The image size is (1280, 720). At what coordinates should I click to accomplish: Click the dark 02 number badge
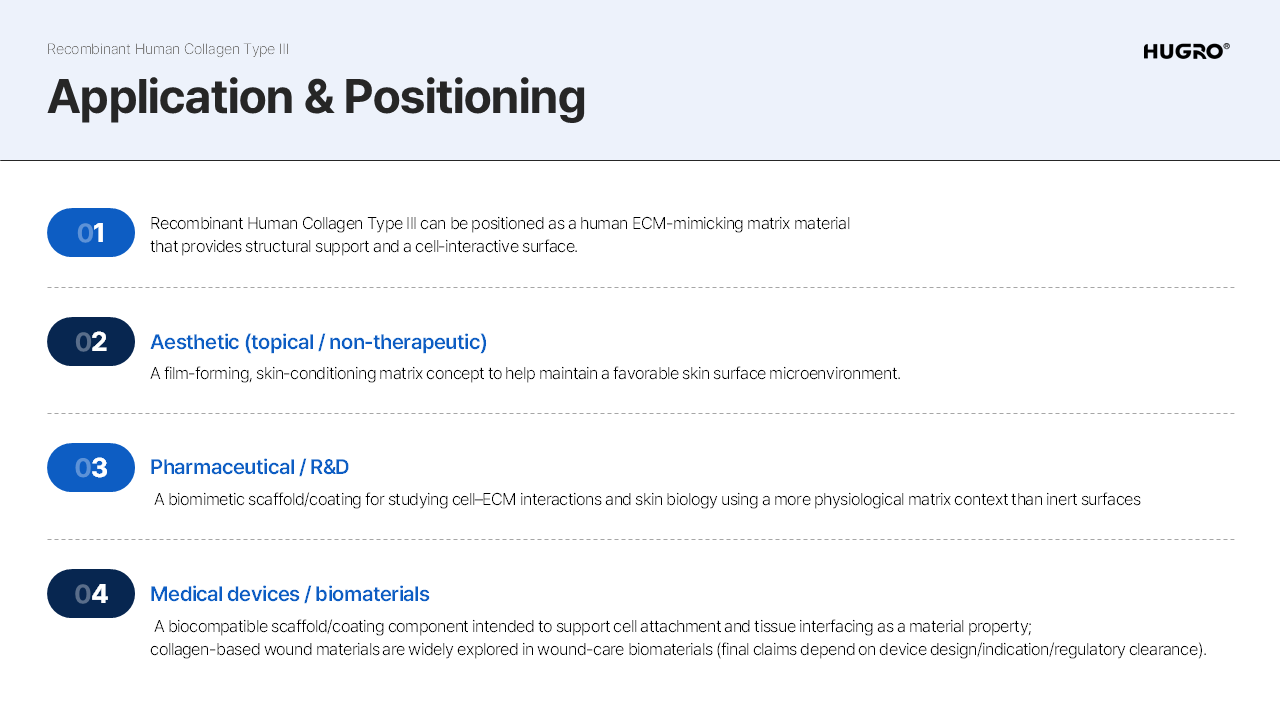(91, 342)
